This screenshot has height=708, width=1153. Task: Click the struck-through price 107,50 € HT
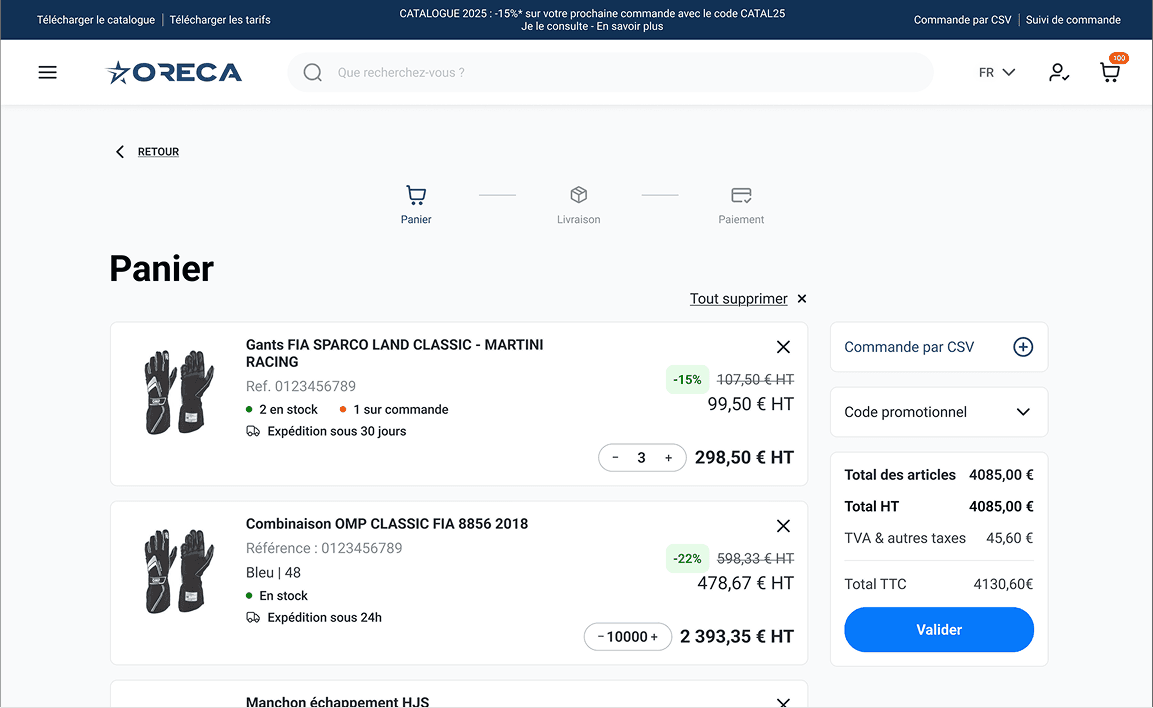click(x=755, y=379)
